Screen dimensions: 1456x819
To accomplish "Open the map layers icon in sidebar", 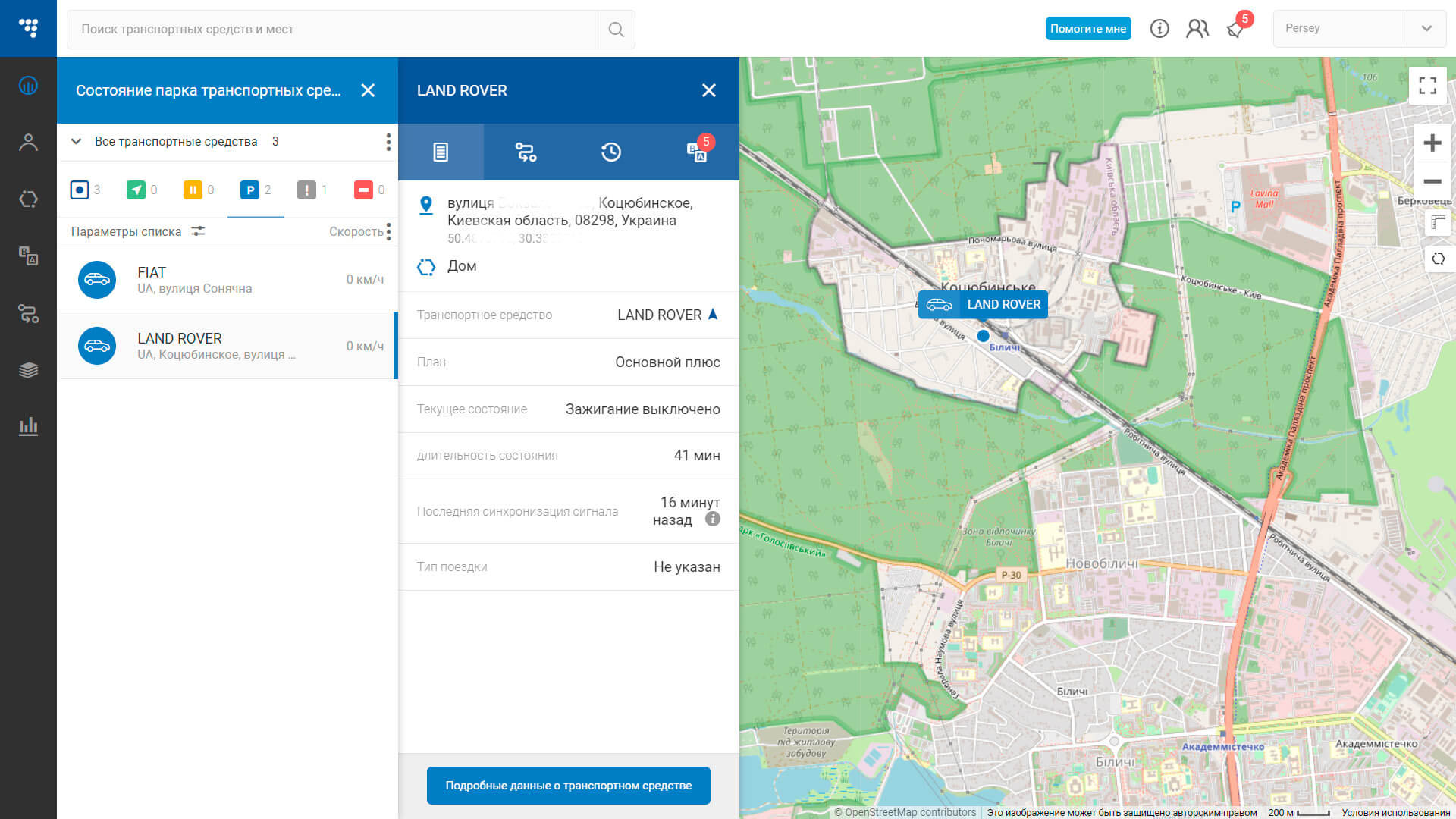I will pyautogui.click(x=28, y=370).
